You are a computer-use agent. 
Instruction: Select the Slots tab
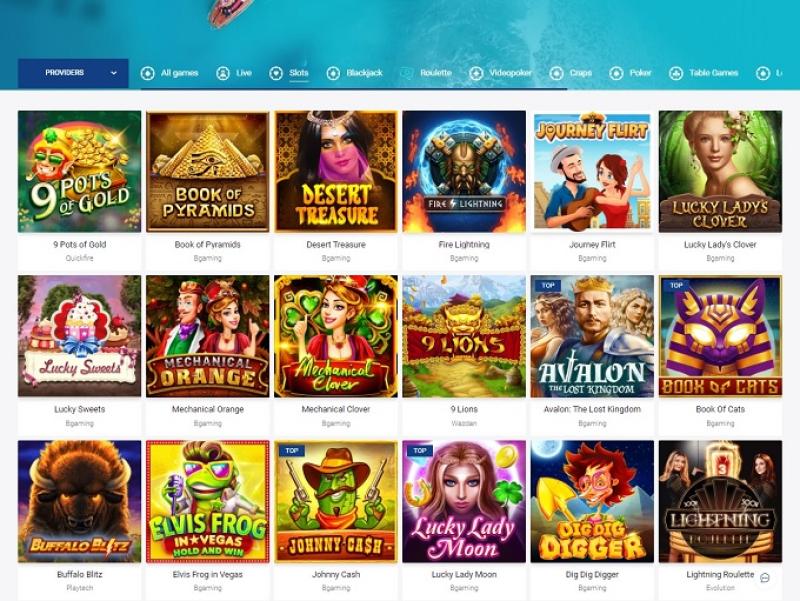pos(298,73)
